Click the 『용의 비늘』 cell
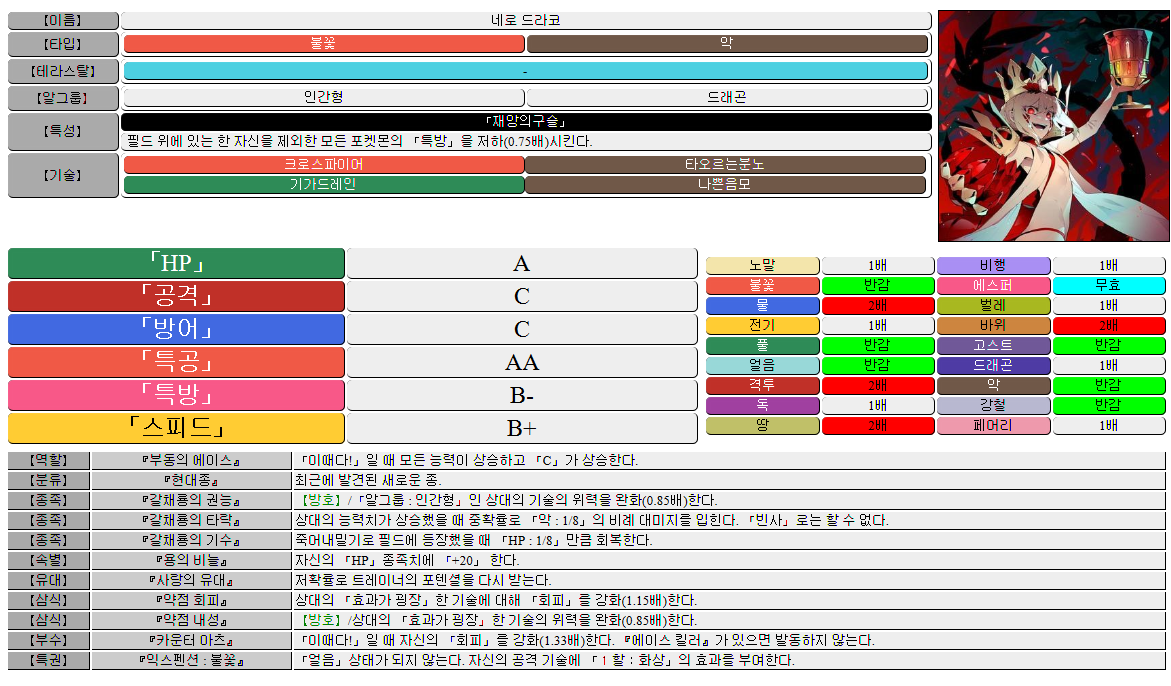The image size is (1171, 686). click(191, 561)
